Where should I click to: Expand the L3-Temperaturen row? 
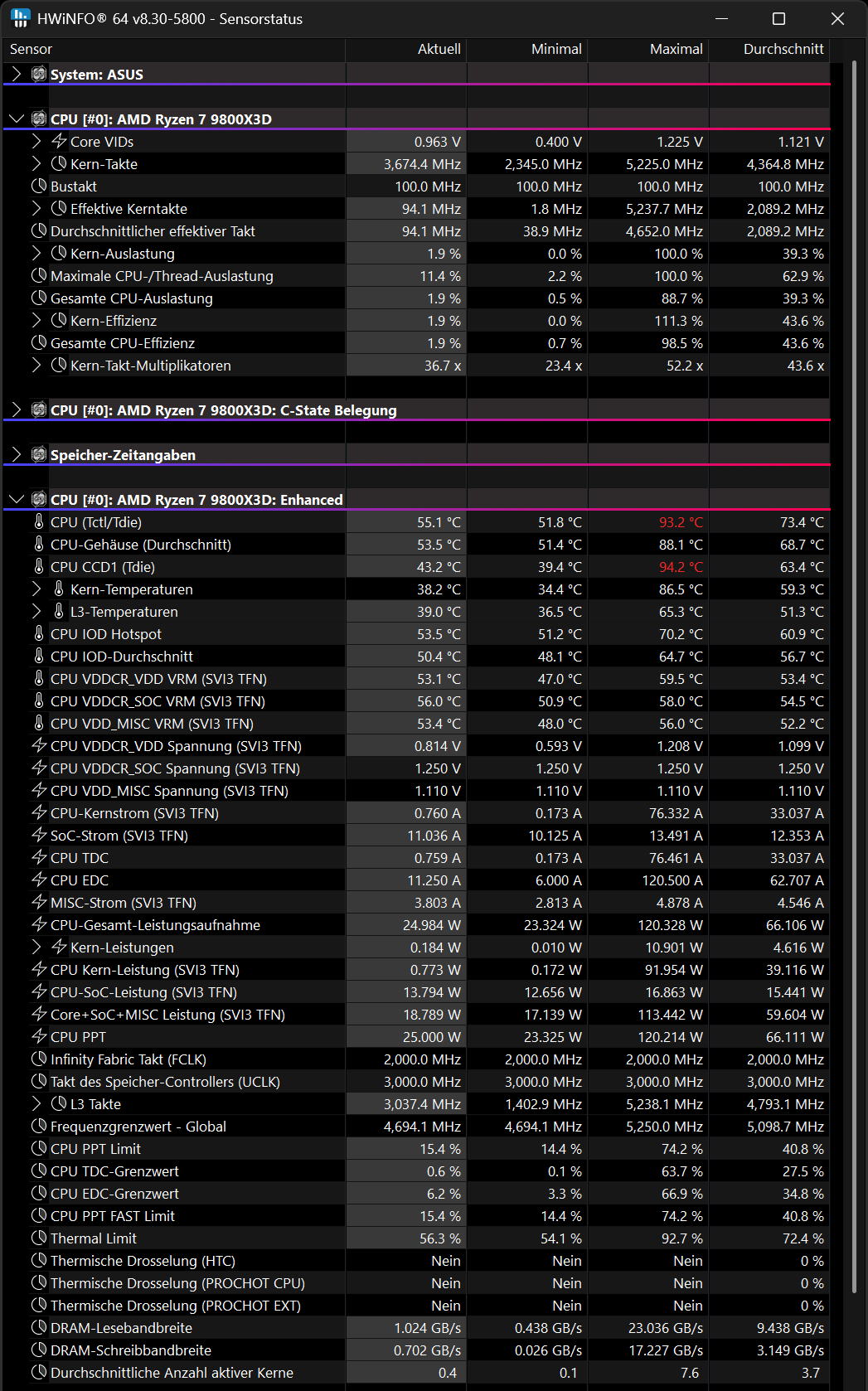(x=36, y=612)
